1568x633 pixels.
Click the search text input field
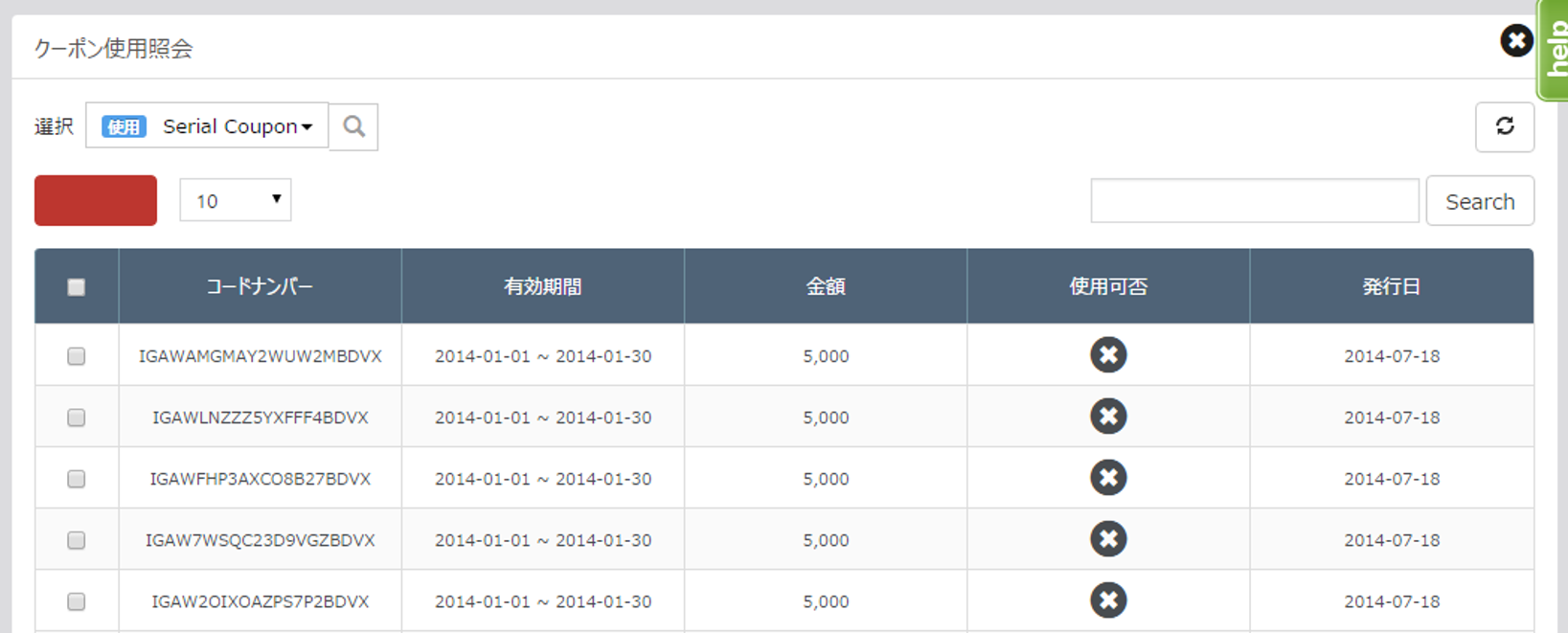pos(1254,201)
